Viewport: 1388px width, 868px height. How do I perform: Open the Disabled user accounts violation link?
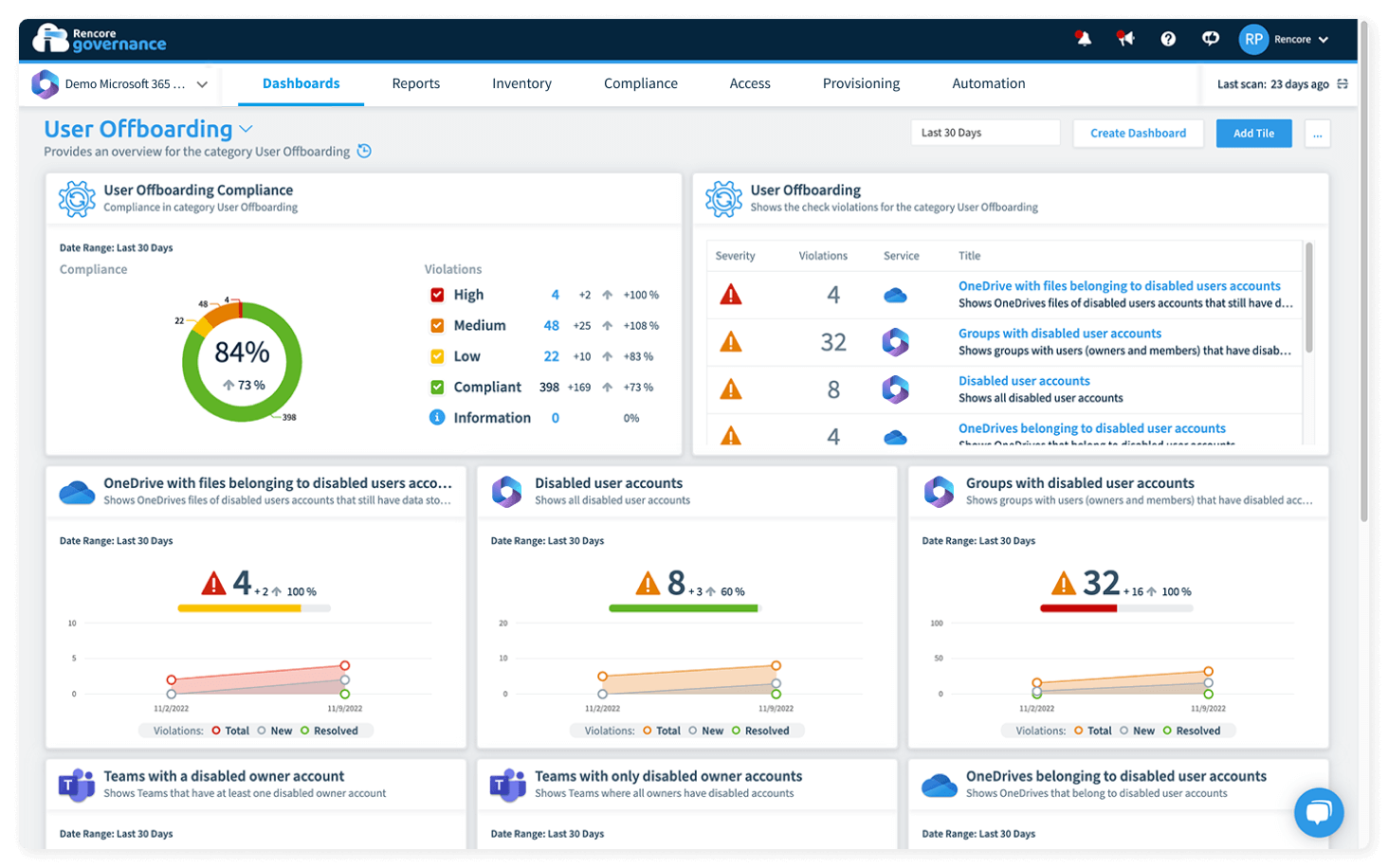click(x=1024, y=380)
